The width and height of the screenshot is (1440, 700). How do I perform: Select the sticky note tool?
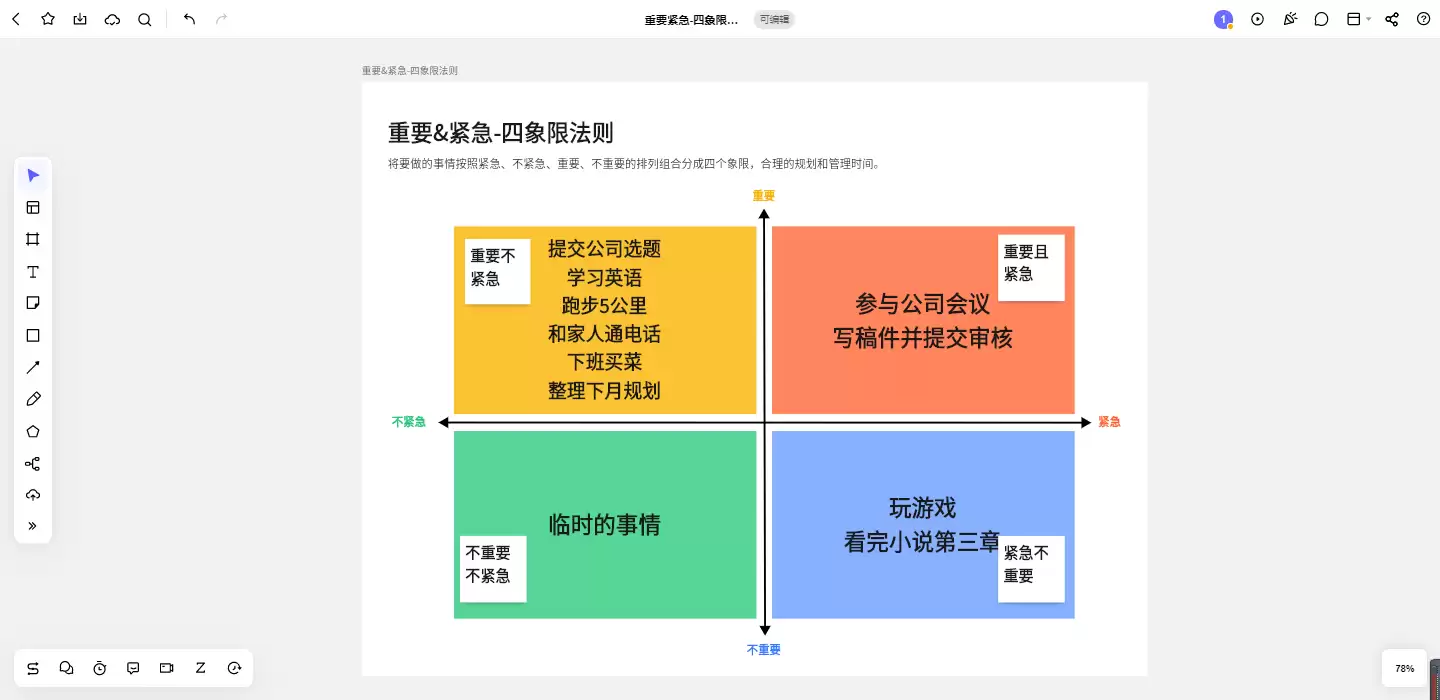33,303
